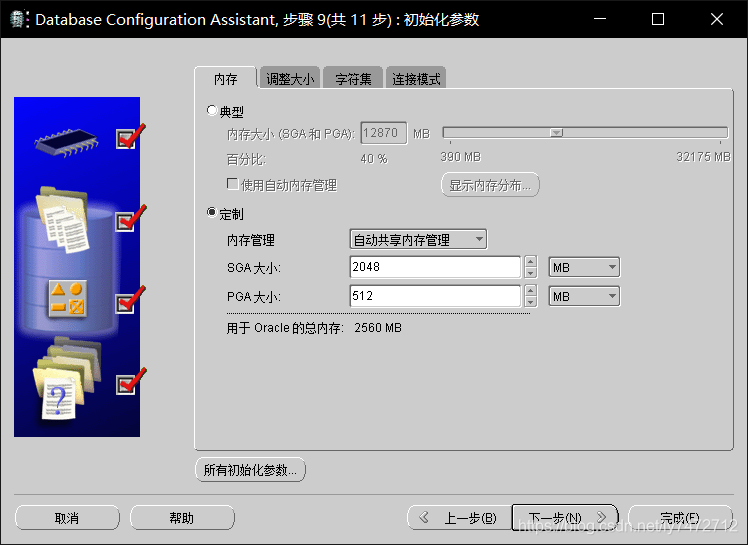Click the 显示内存分布 button
This screenshot has height=545, width=748.
[490, 185]
